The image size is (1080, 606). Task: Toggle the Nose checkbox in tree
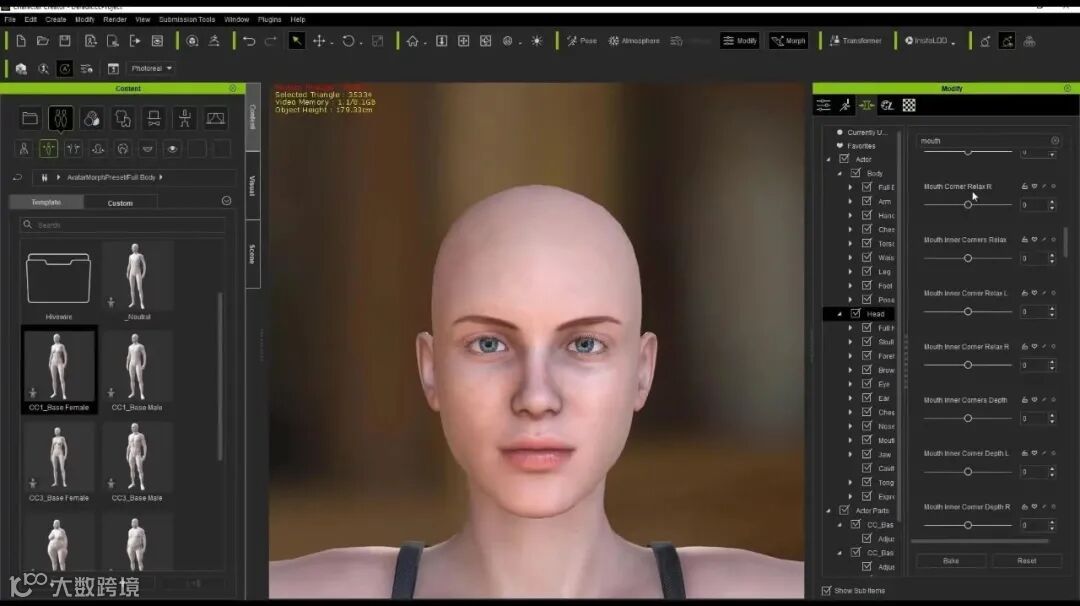[867, 426]
